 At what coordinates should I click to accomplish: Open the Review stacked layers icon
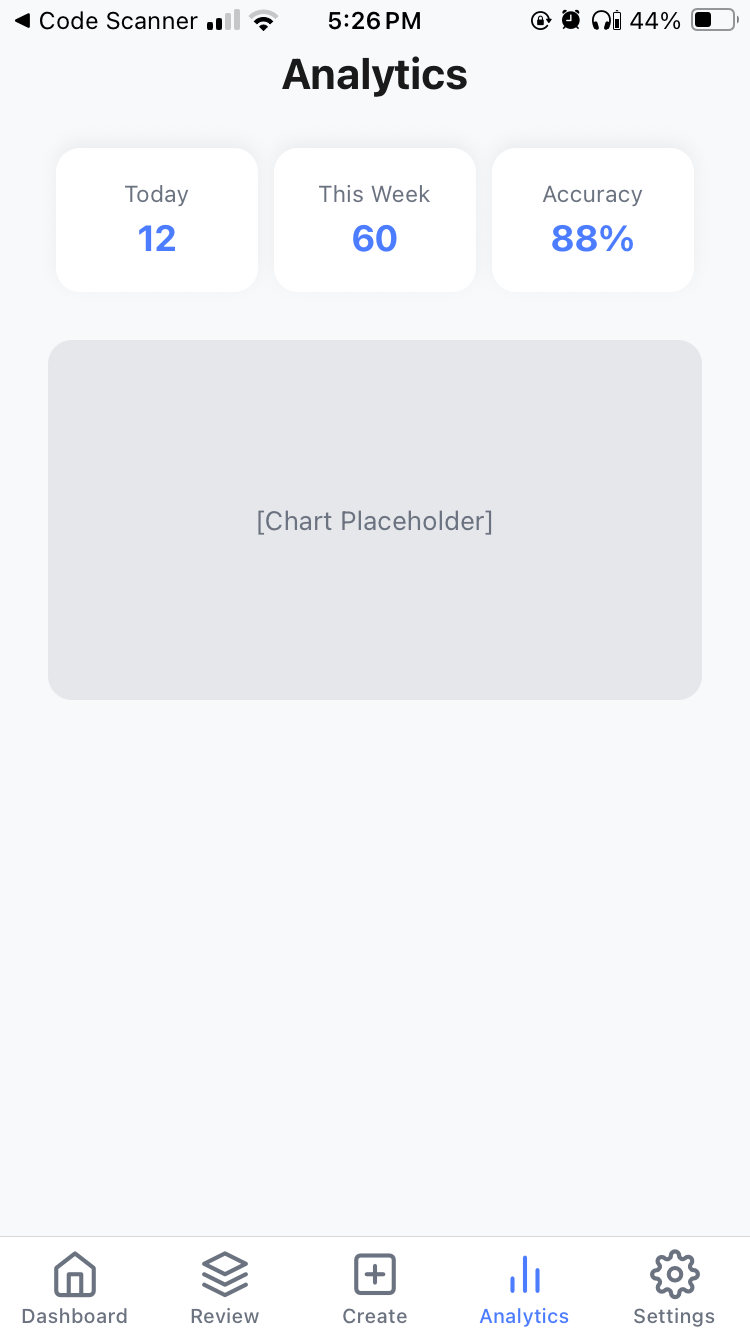click(x=225, y=1275)
